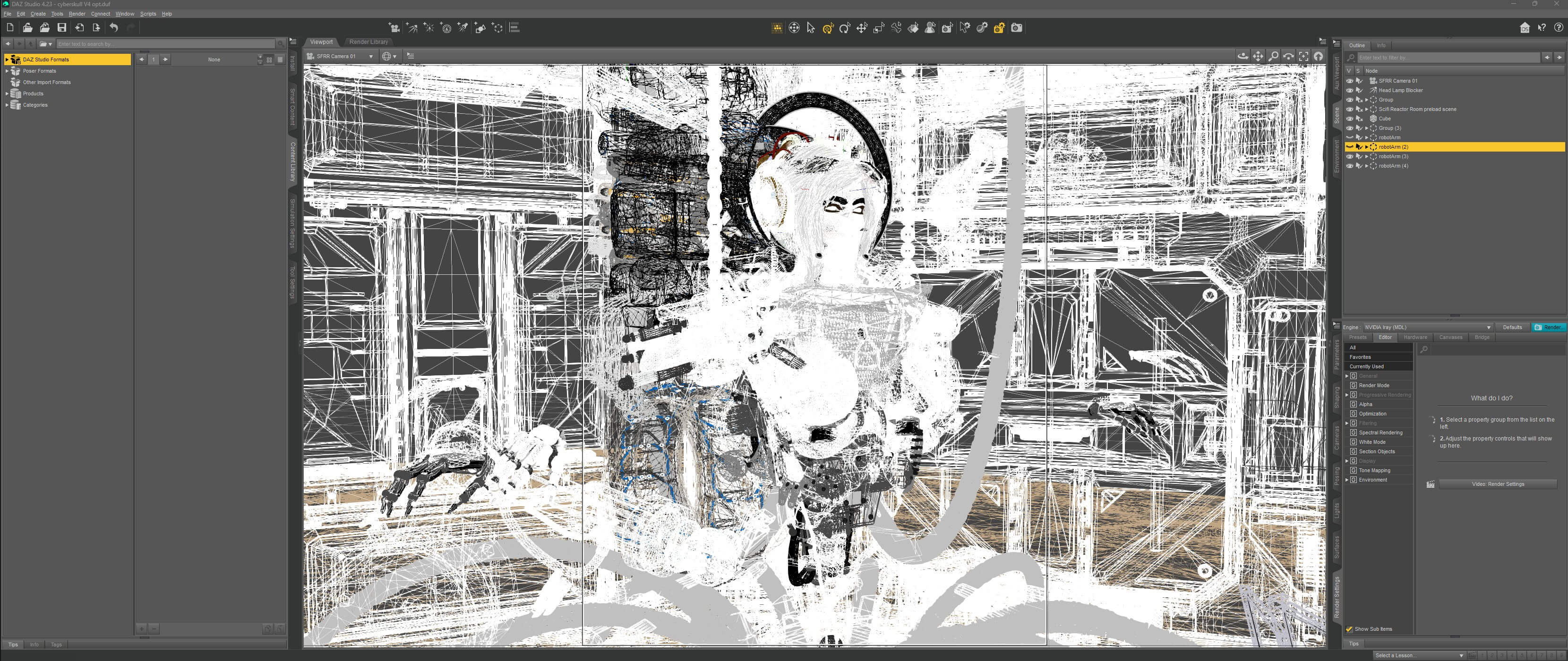
Task: Open the Render menu in menu bar
Action: pyautogui.click(x=77, y=13)
